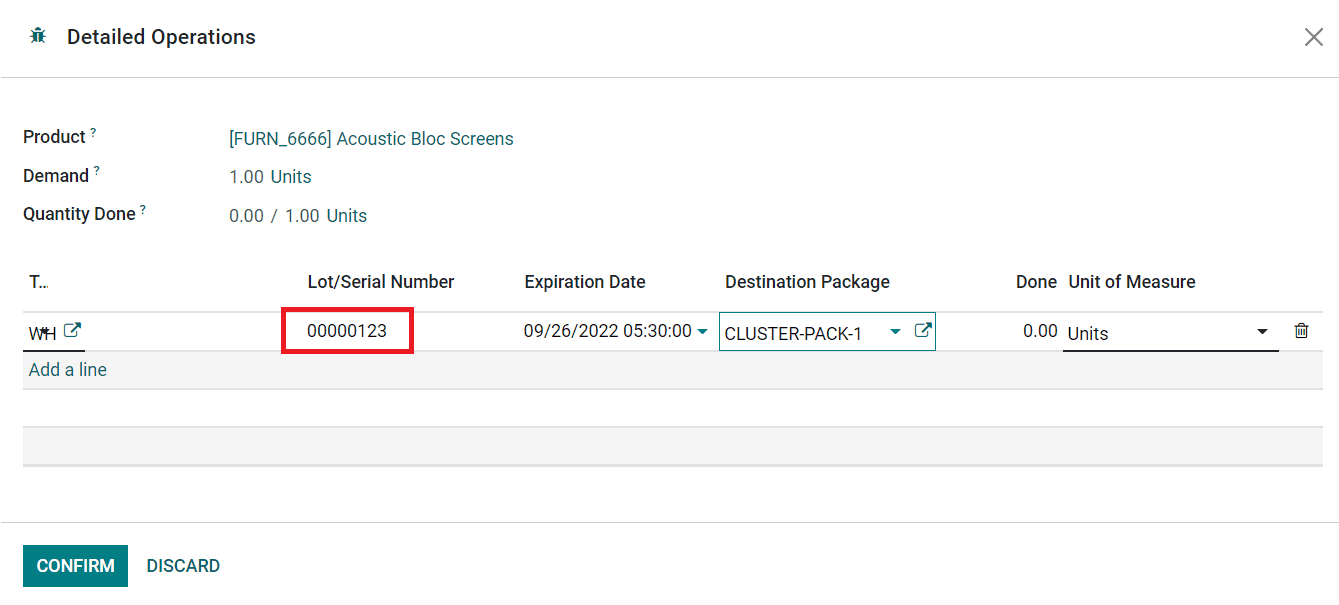Click the Destination Package column header

pyautogui.click(x=807, y=282)
